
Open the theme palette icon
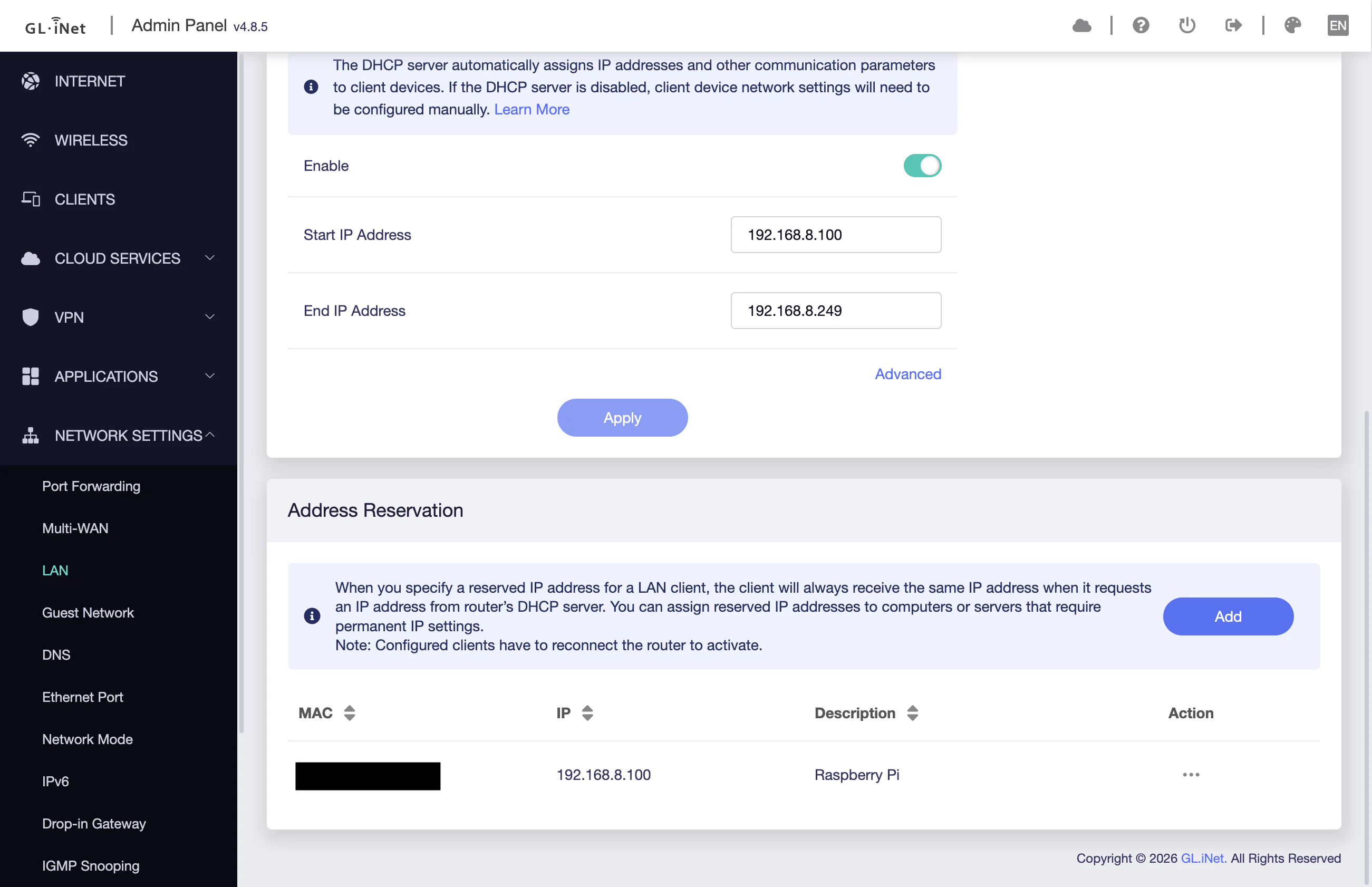(x=1292, y=25)
